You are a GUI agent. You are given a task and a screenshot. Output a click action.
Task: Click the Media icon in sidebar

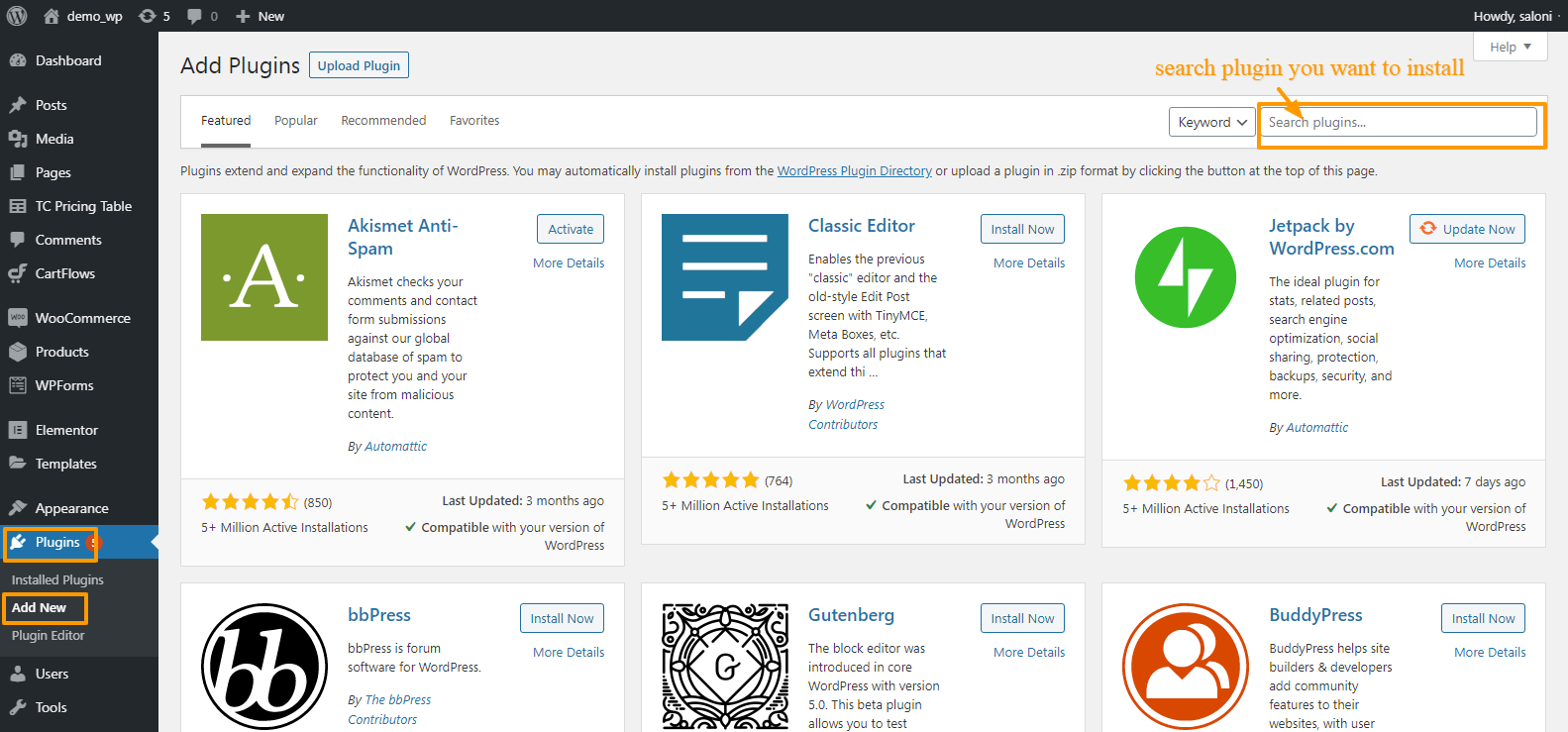coord(18,139)
